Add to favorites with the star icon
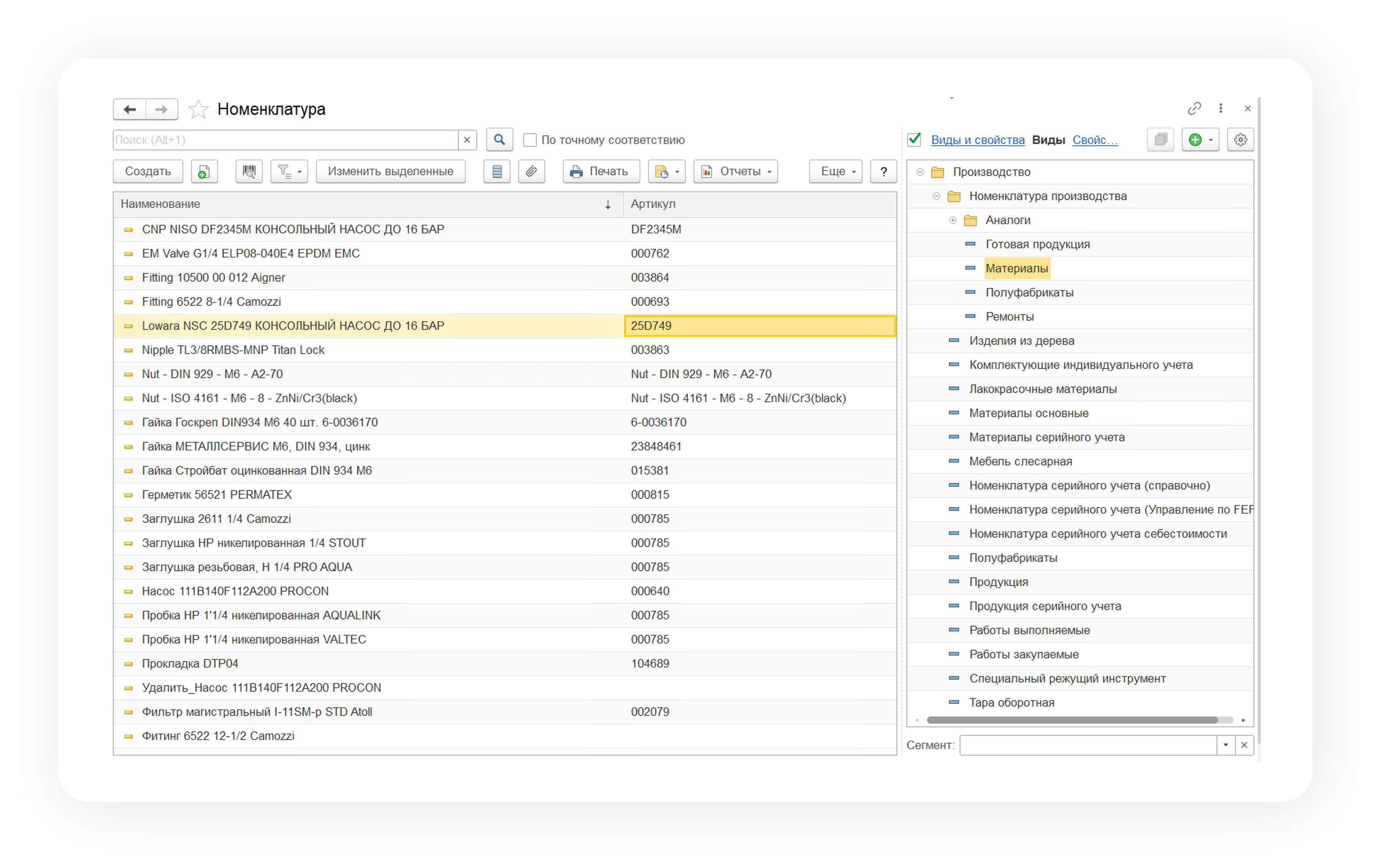This screenshot has width=1379, height=868. click(x=198, y=109)
